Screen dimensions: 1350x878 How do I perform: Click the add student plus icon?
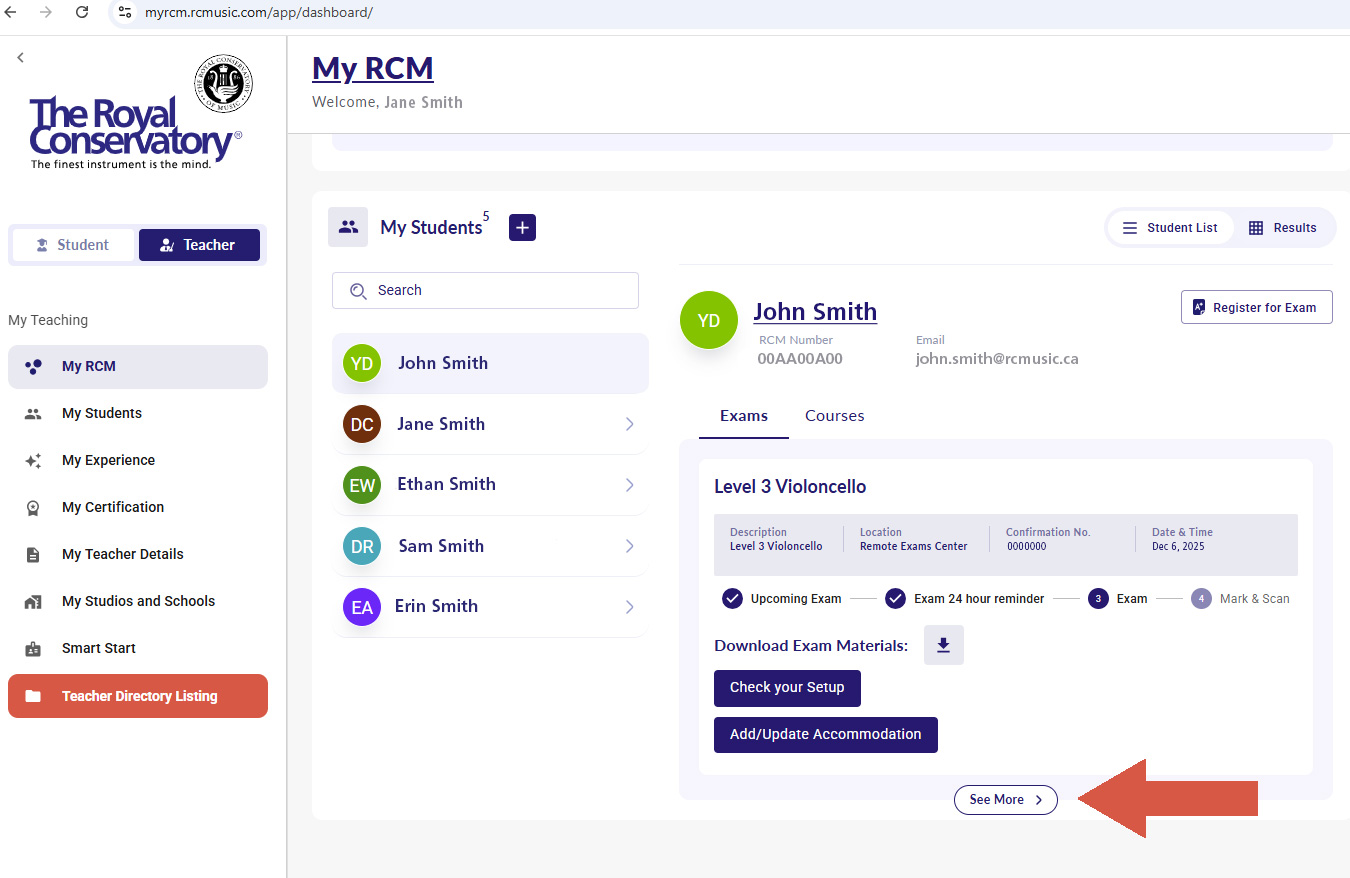pyautogui.click(x=522, y=227)
